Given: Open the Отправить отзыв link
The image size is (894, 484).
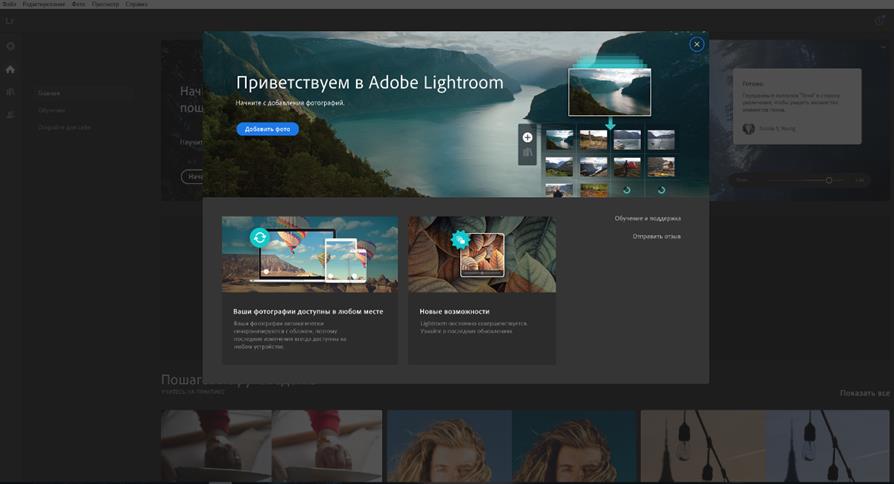Looking at the screenshot, I should pos(656,236).
